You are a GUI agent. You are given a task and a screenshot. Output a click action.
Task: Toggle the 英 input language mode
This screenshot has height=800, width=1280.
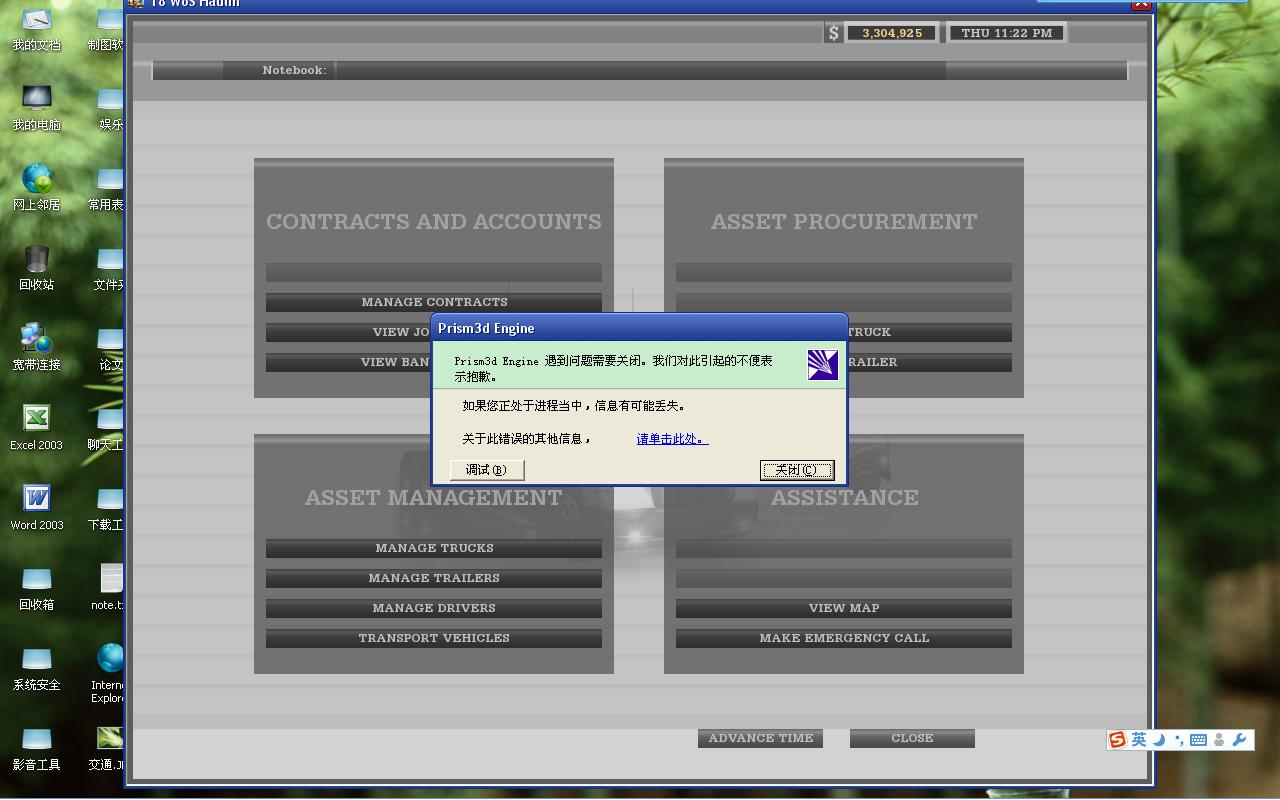pyautogui.click(x=1139, y=740)
